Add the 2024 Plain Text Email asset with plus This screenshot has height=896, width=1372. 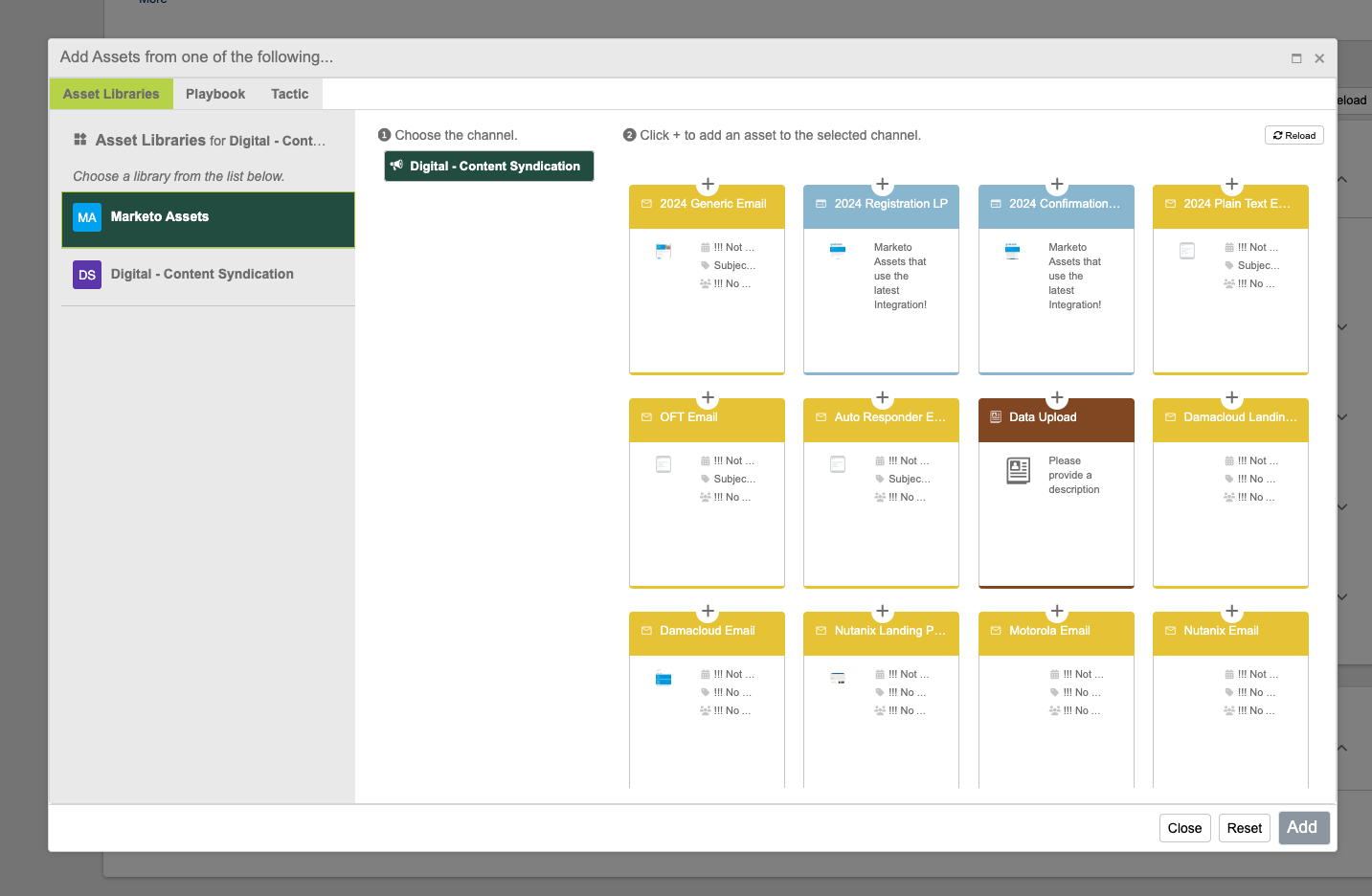pyautogui.click(x=1232, y=184)
